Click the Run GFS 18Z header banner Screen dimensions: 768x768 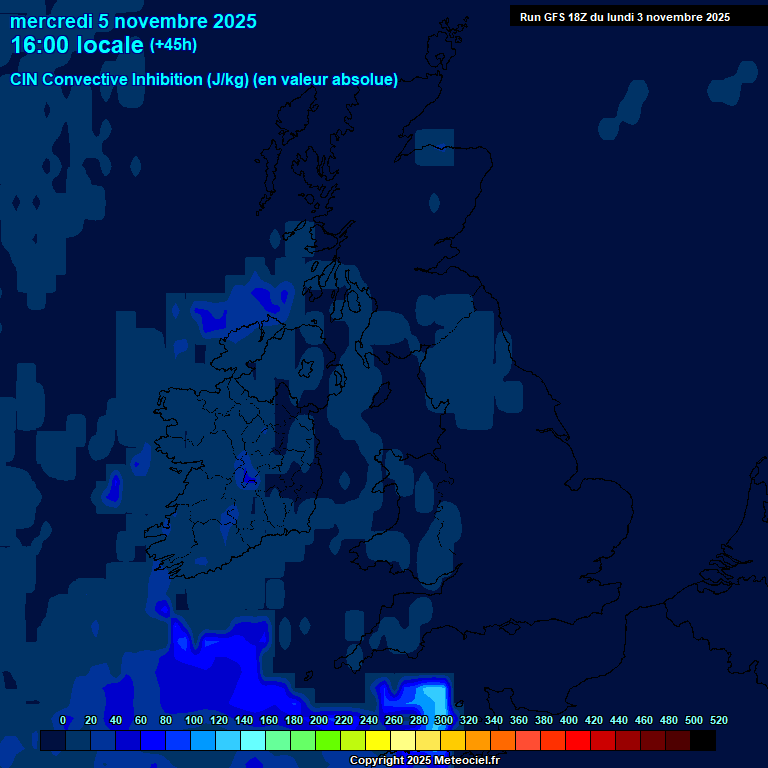(624, 17)
